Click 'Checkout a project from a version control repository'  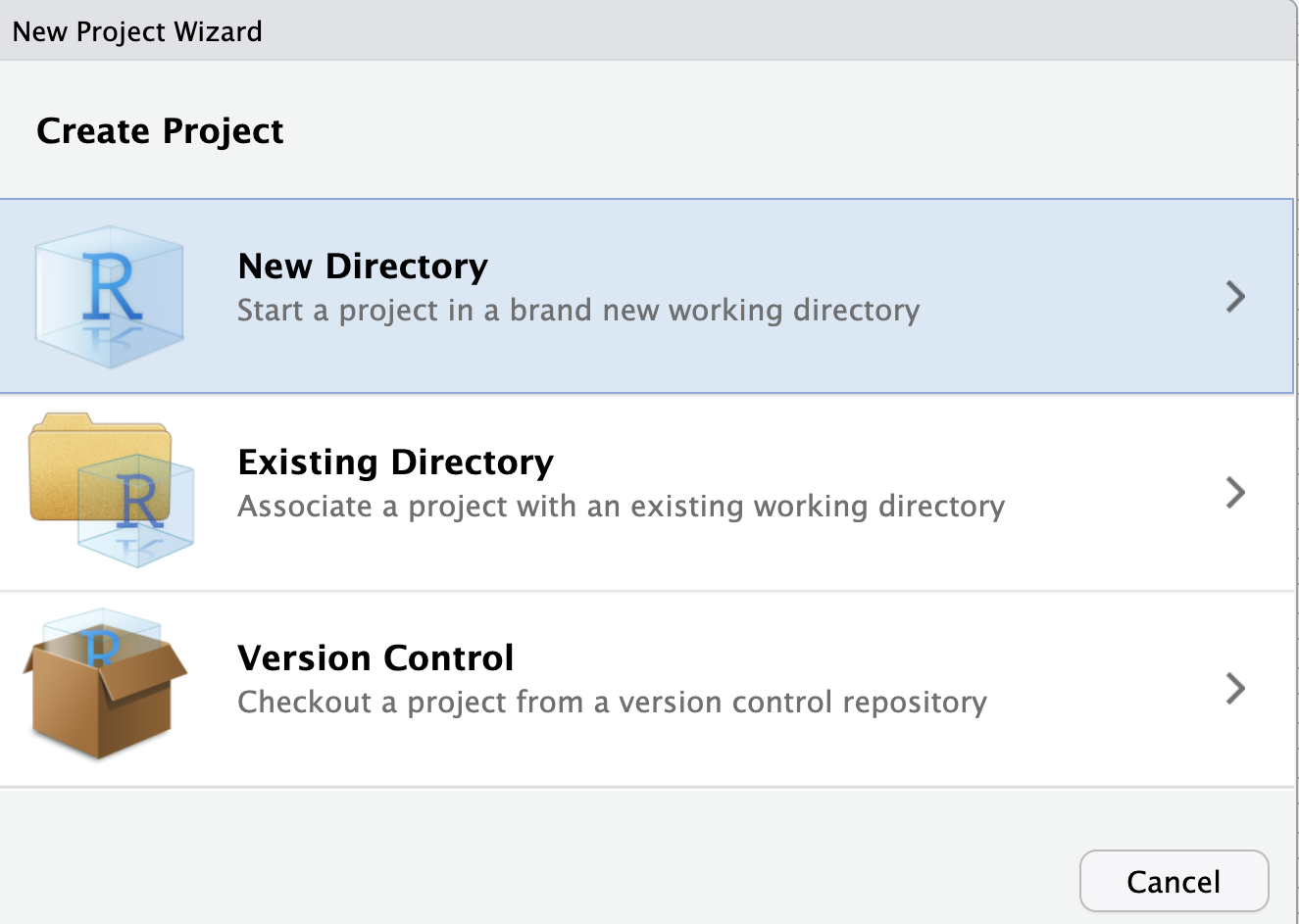[612, 703]
